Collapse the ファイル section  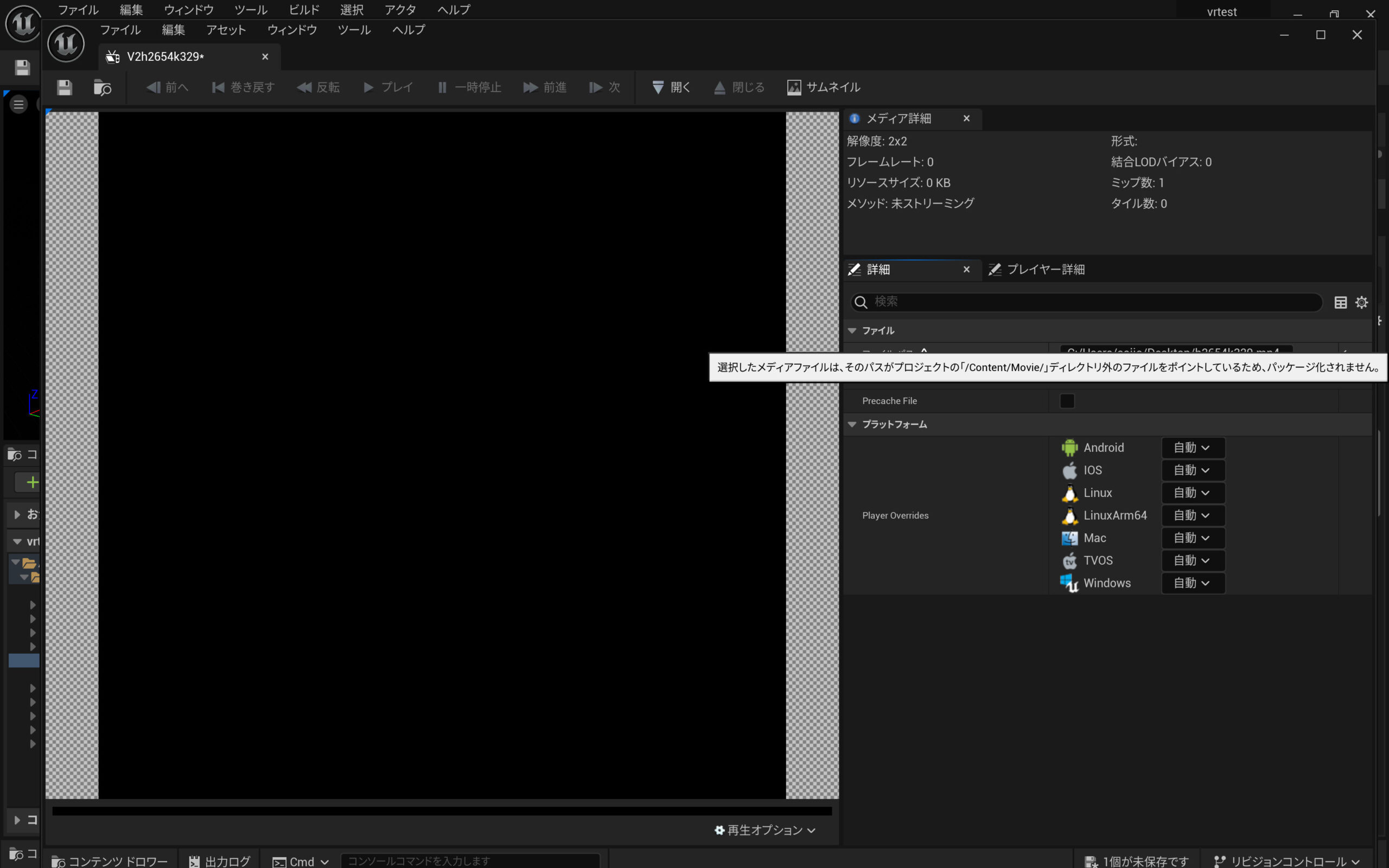click(x=852, y=331)
